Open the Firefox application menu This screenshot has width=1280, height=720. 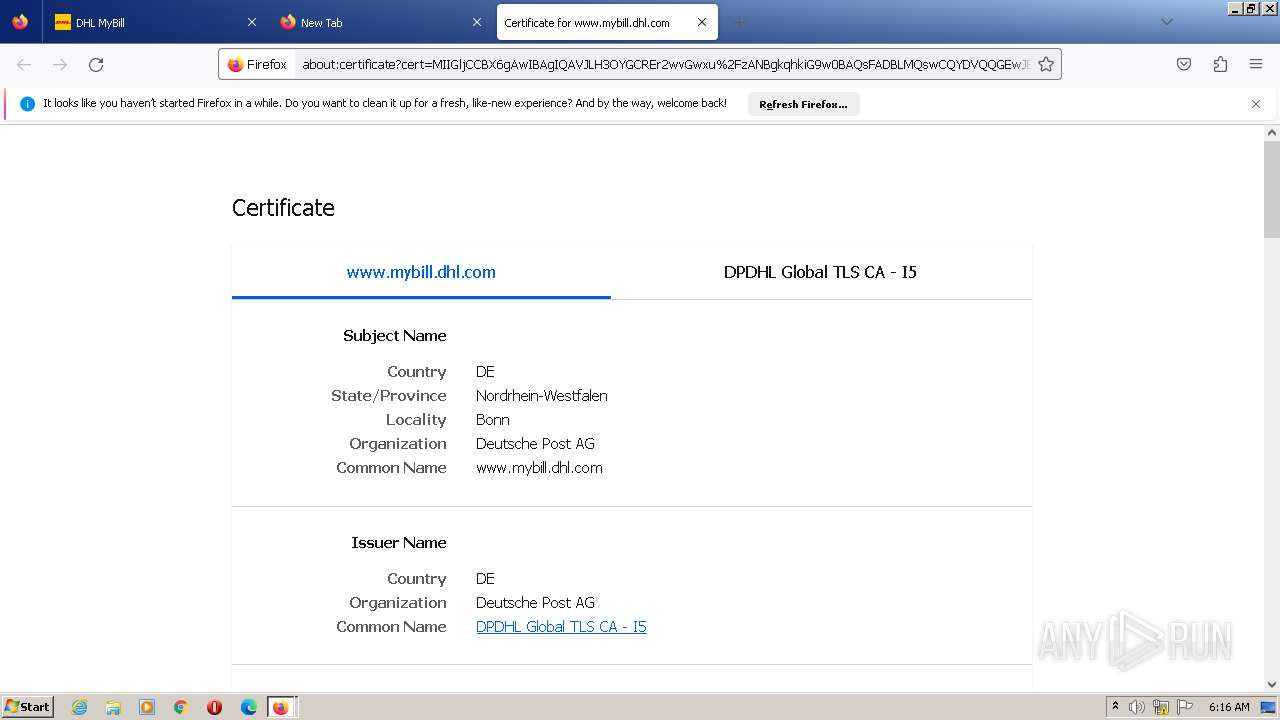(x=1256, y=64)
